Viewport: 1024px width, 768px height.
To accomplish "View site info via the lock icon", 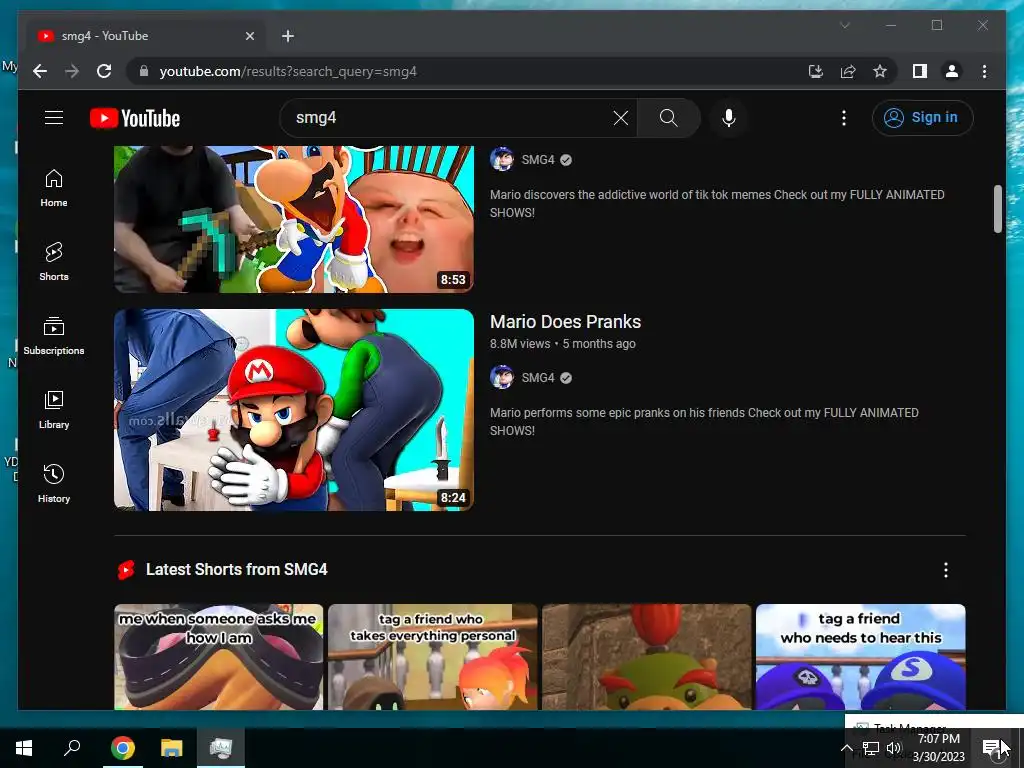I will pos(144,71).
